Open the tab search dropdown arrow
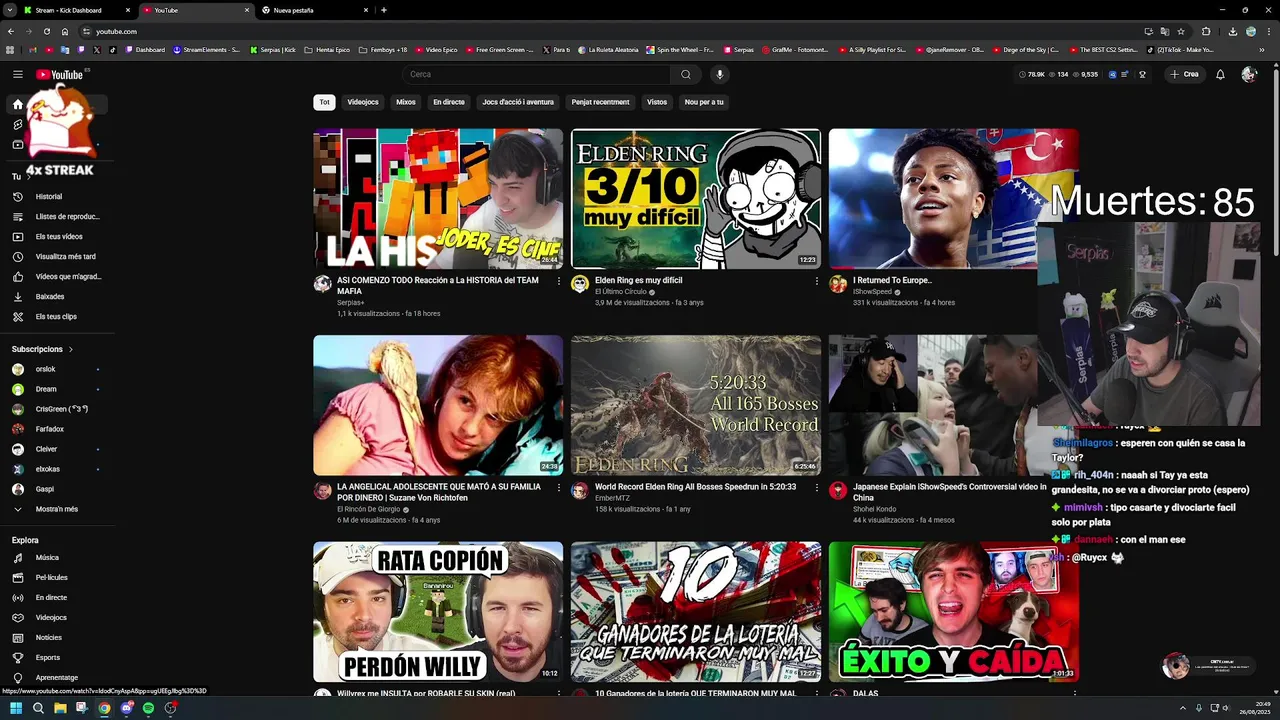This screenshot has height=720, width=1280. (10, 10)
